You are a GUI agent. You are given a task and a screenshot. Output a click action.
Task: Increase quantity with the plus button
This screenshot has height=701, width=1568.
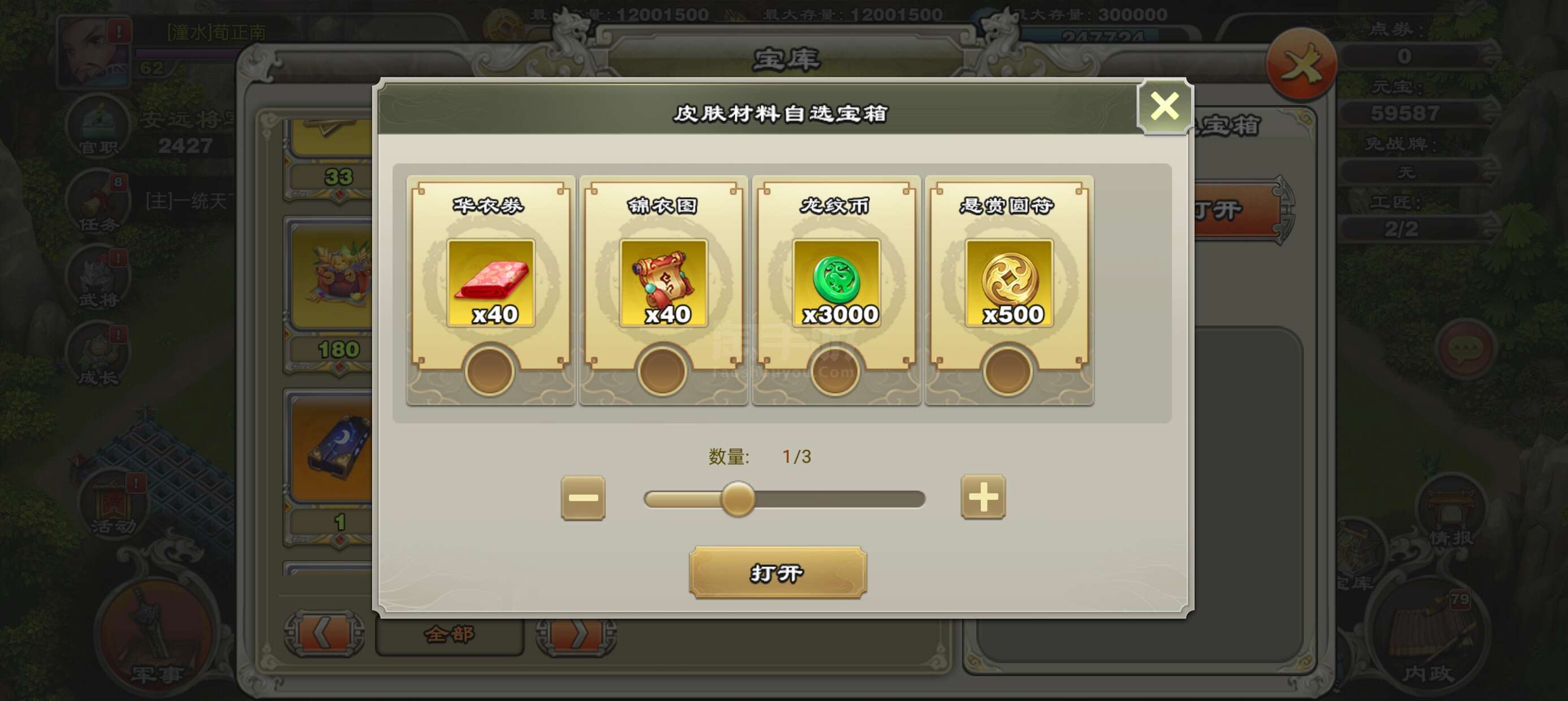tap(983, 497)
